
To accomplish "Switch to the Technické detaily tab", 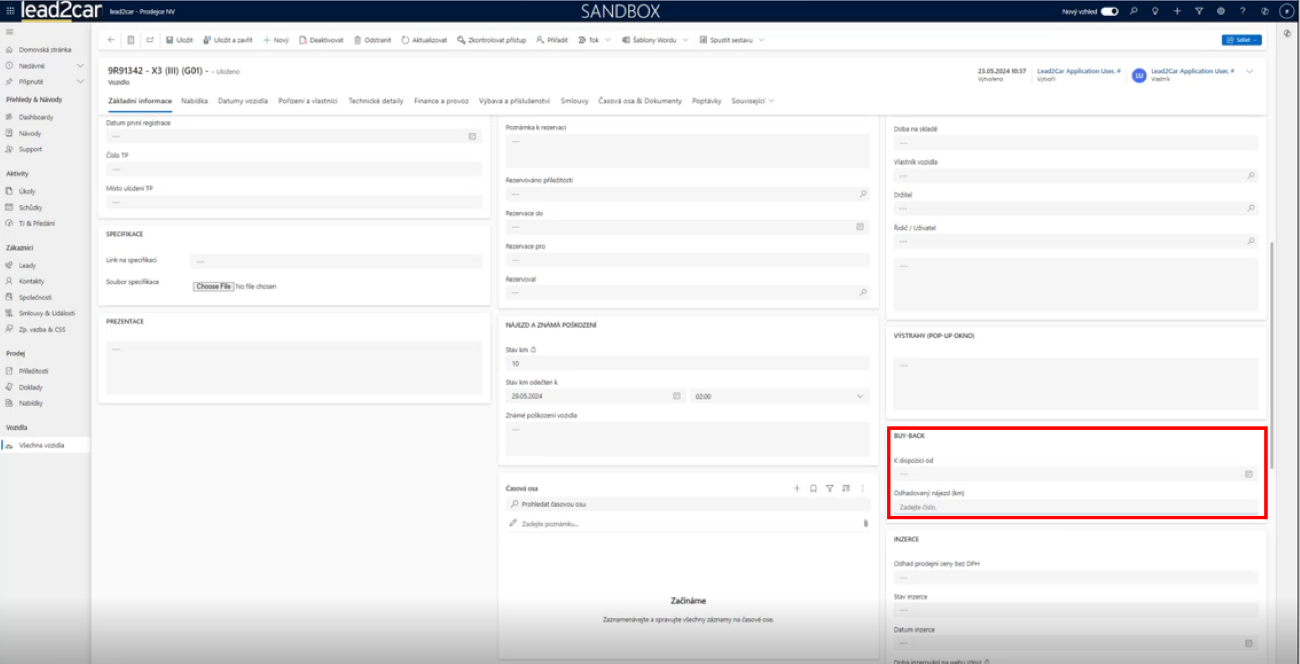I will (x=376, y=101).
